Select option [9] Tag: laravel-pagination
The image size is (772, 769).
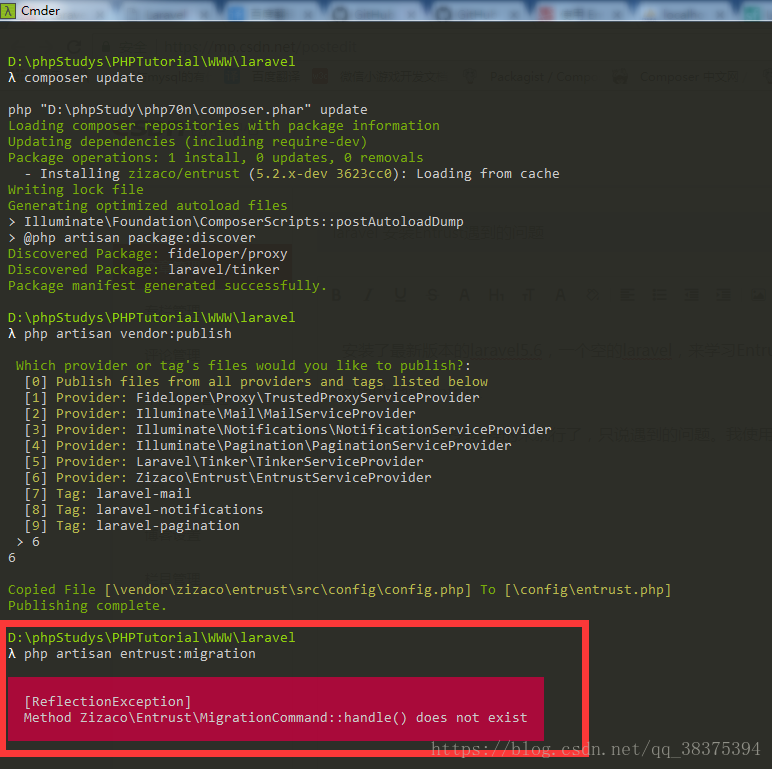coord(132,526)
